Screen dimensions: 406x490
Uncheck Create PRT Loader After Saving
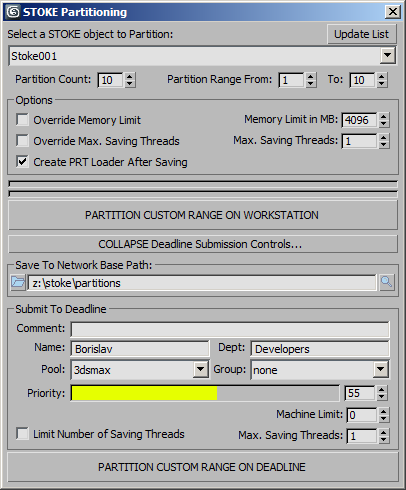(22, 162)
